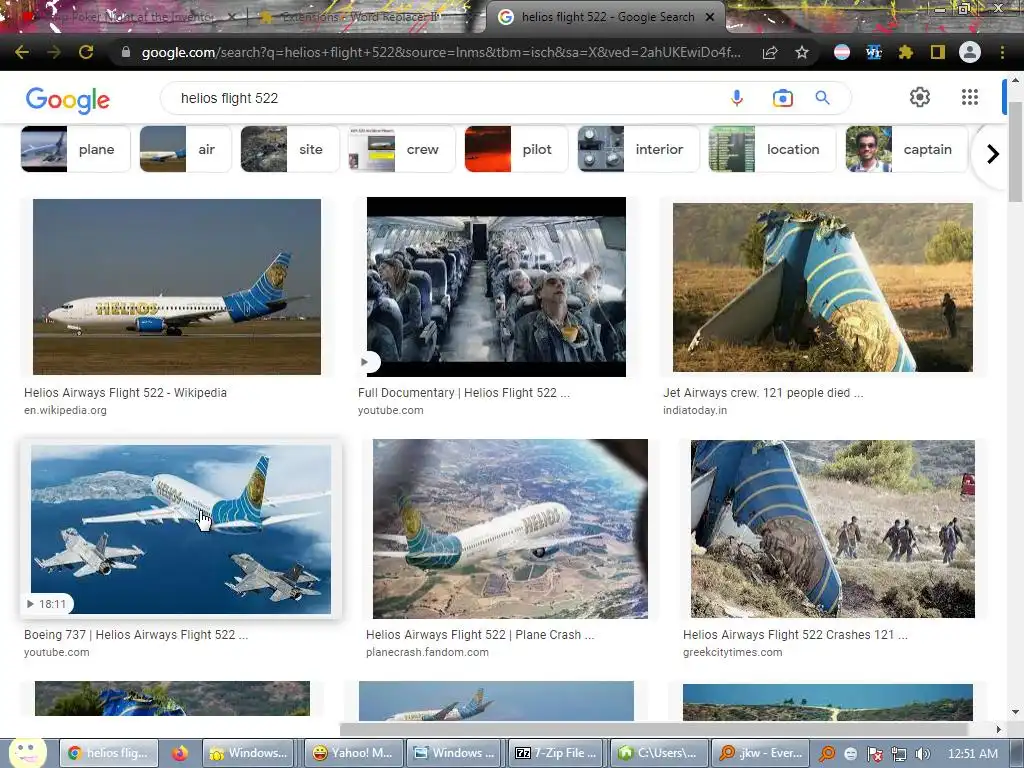Click the site lock icon in address bar
Image resolution: width=1024 pixels, height=768 pixels.
[126, 52]
